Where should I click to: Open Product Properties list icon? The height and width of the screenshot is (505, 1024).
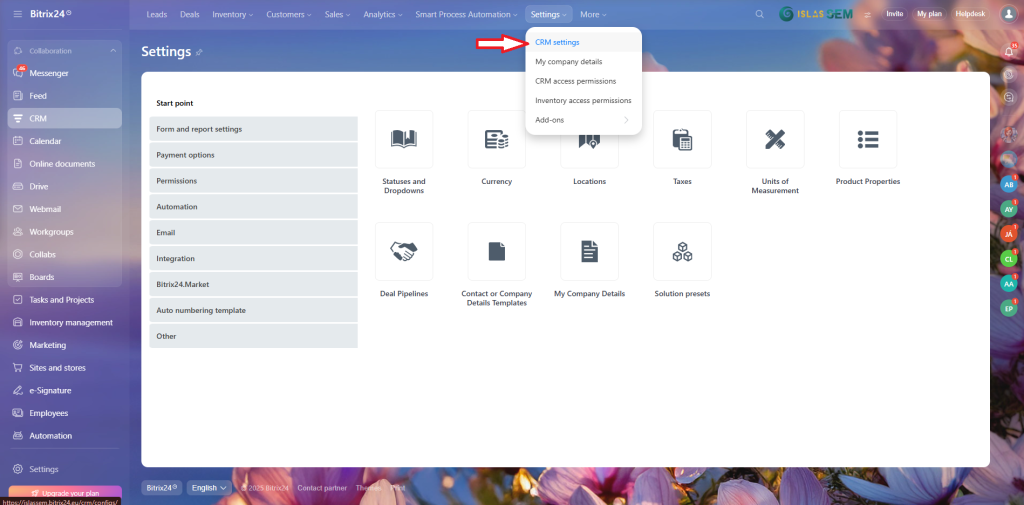tap(867, 139)
